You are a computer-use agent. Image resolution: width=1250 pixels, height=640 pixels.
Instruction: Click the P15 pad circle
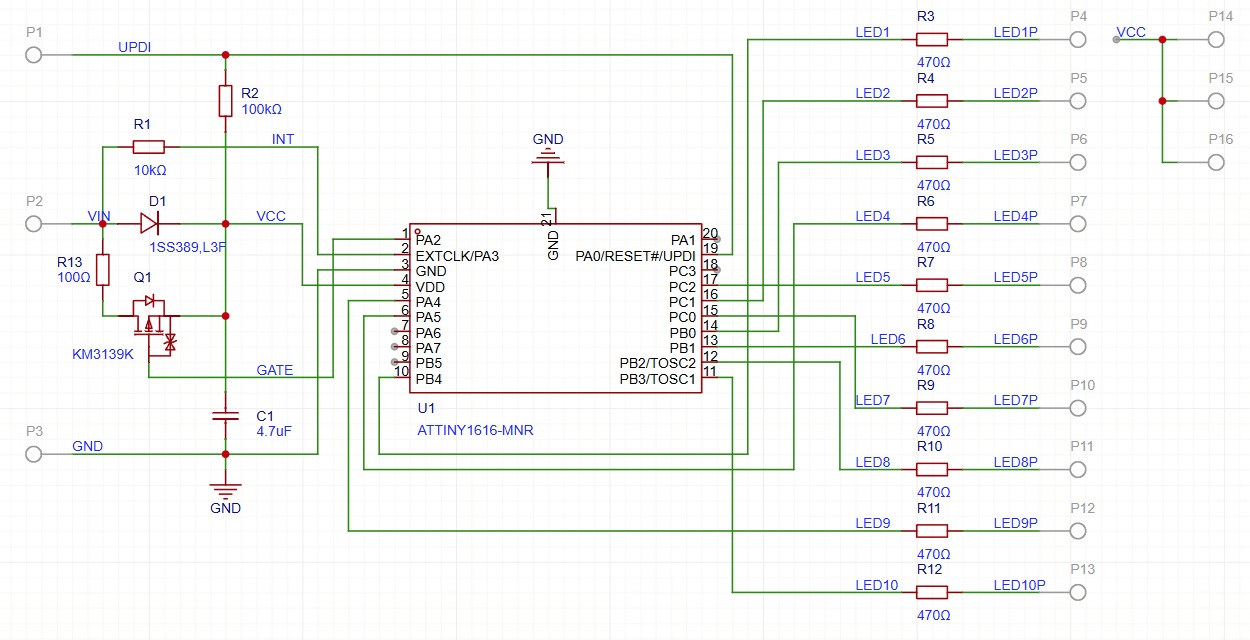coord(1216,101)
